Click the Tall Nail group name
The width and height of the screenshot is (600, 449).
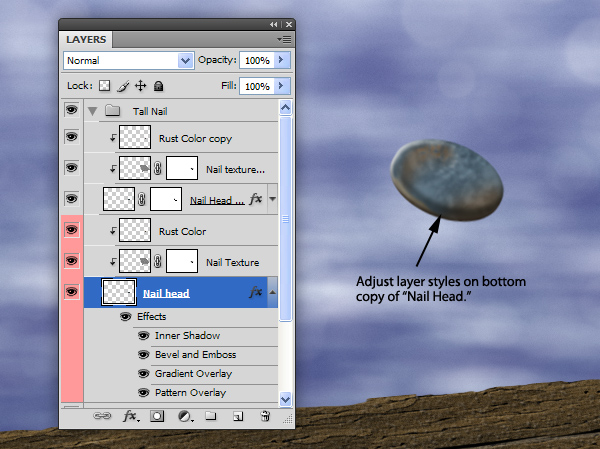pyautogui.click(x=150, y=111)
